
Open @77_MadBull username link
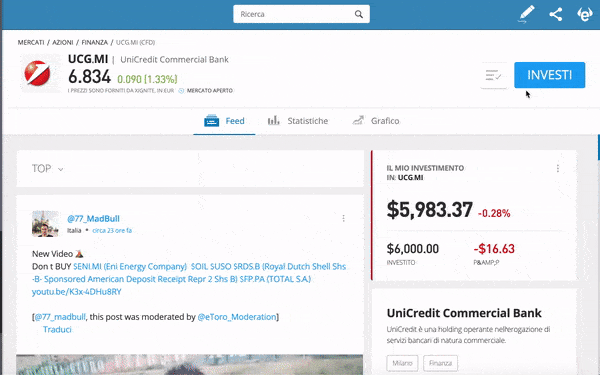pyautogui.click(x=93, y=218)
